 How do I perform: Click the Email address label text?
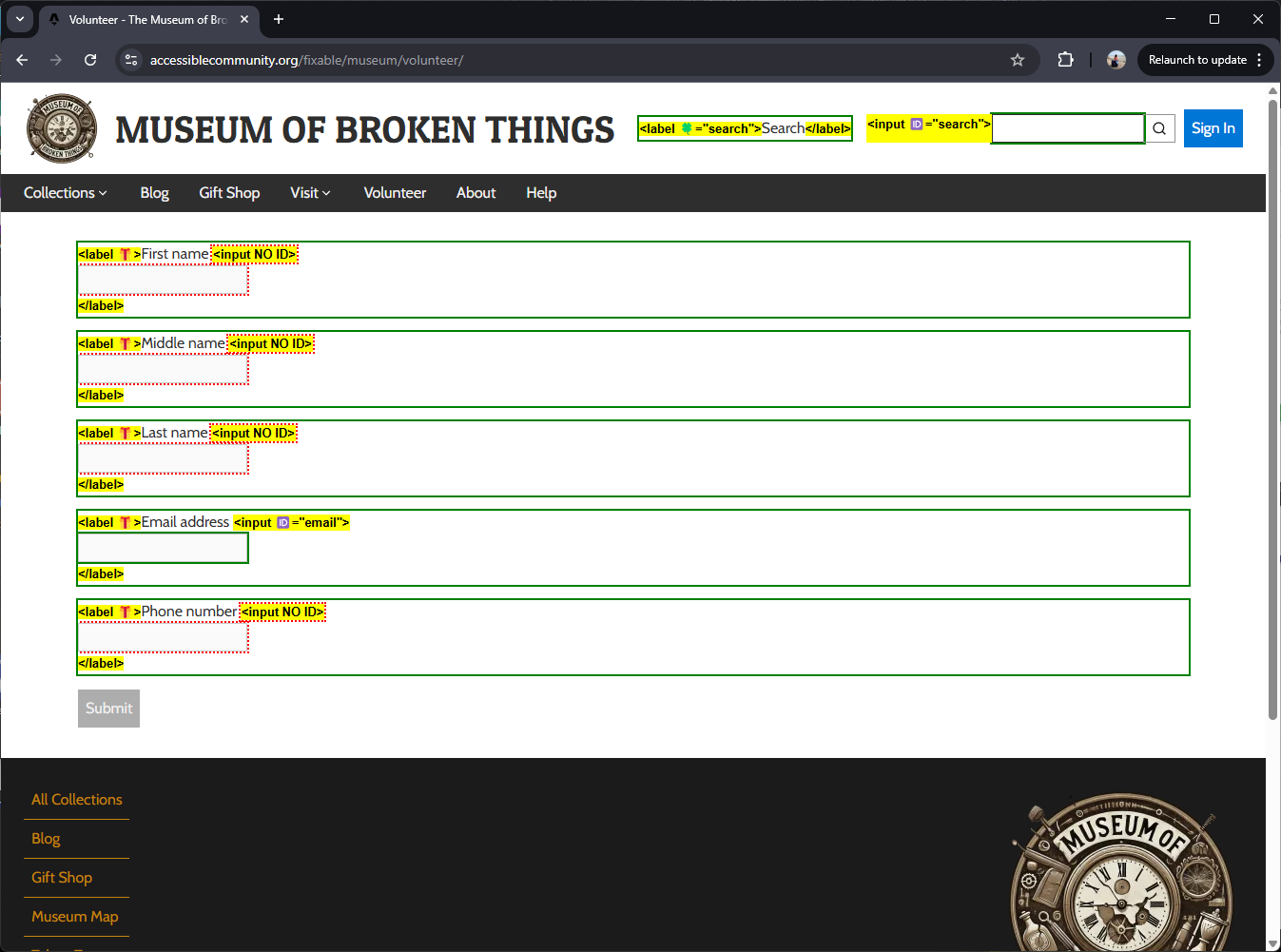(x=185, y=522)
